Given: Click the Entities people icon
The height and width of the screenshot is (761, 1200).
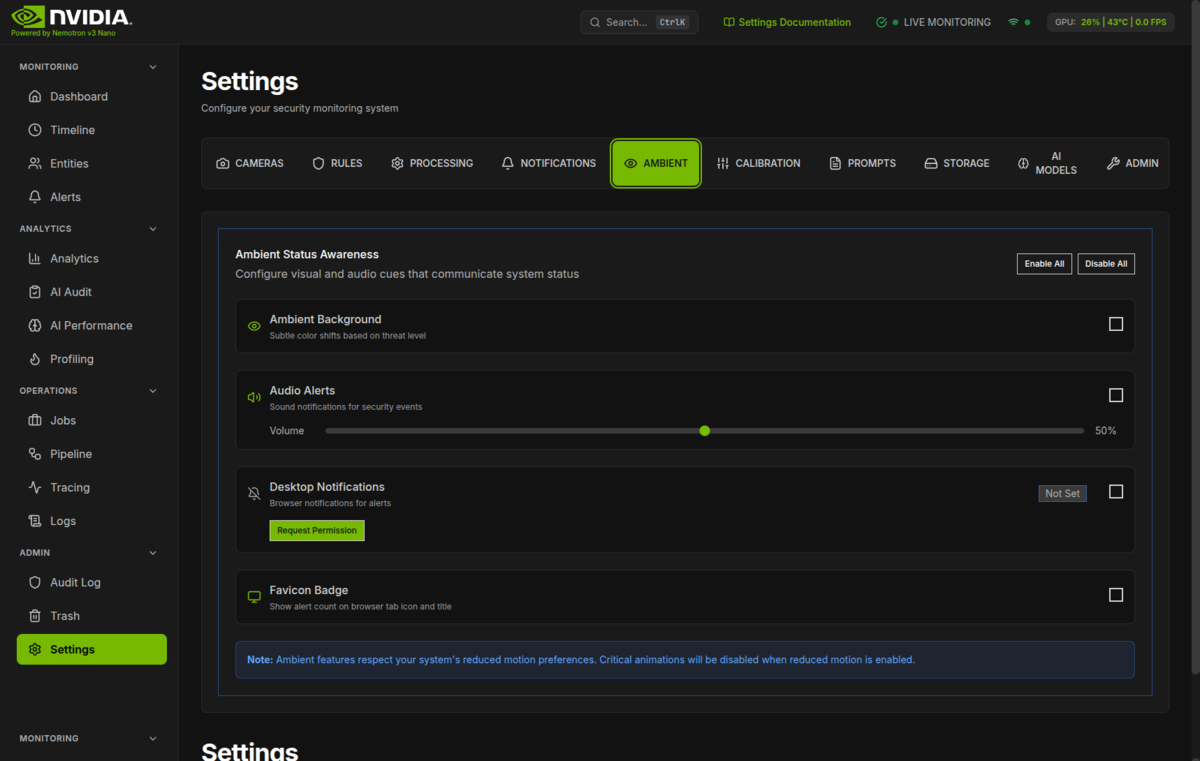Looking at the screenshot, I should (x=35, y=164).
